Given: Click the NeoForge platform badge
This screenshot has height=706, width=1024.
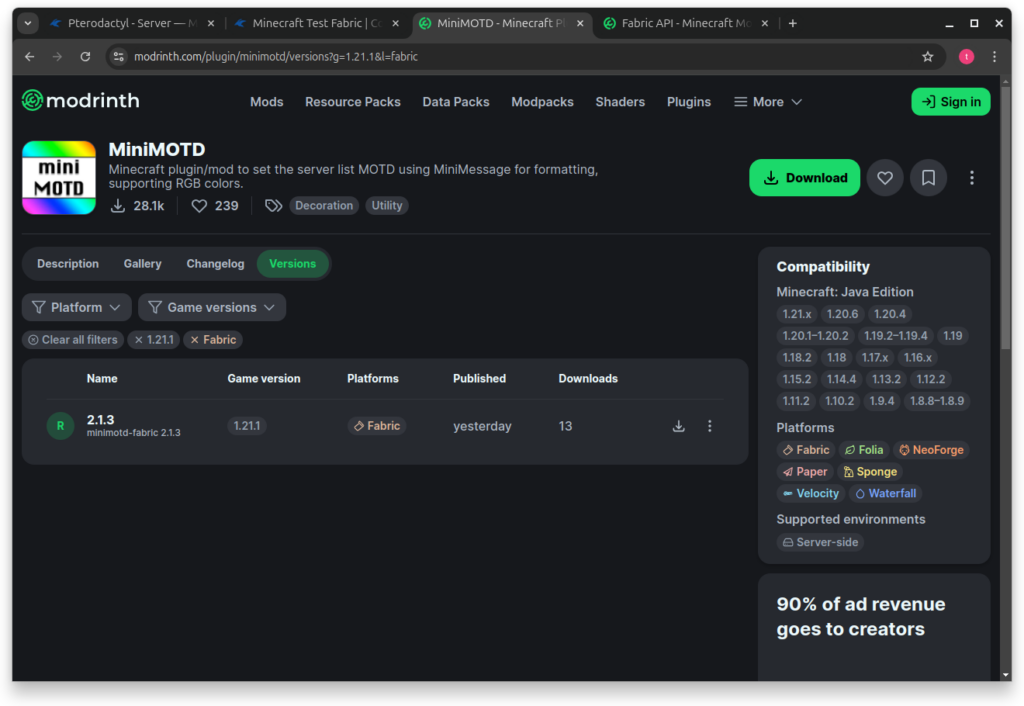Looking at the screenshot, I should tap(931, 450).
